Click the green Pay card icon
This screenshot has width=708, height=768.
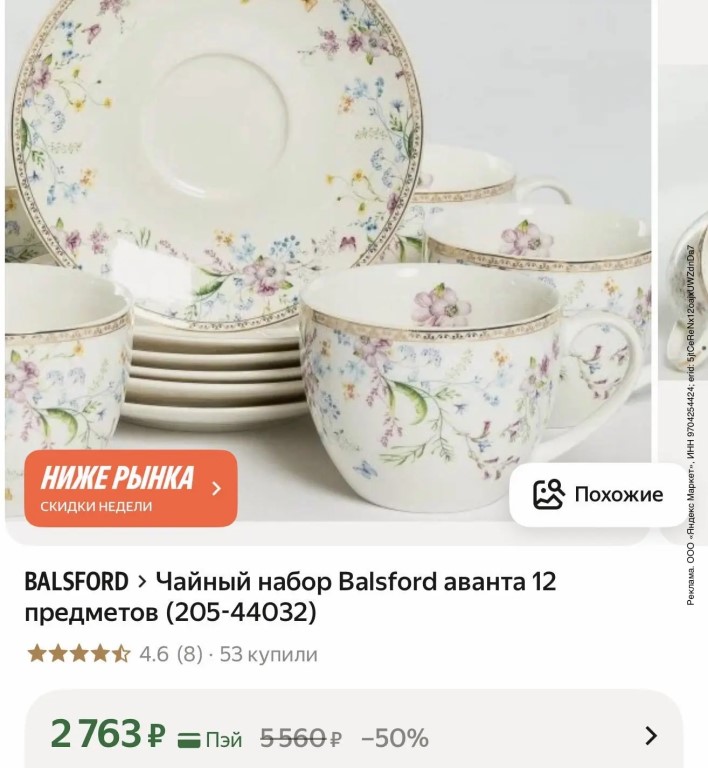point(189,740)
